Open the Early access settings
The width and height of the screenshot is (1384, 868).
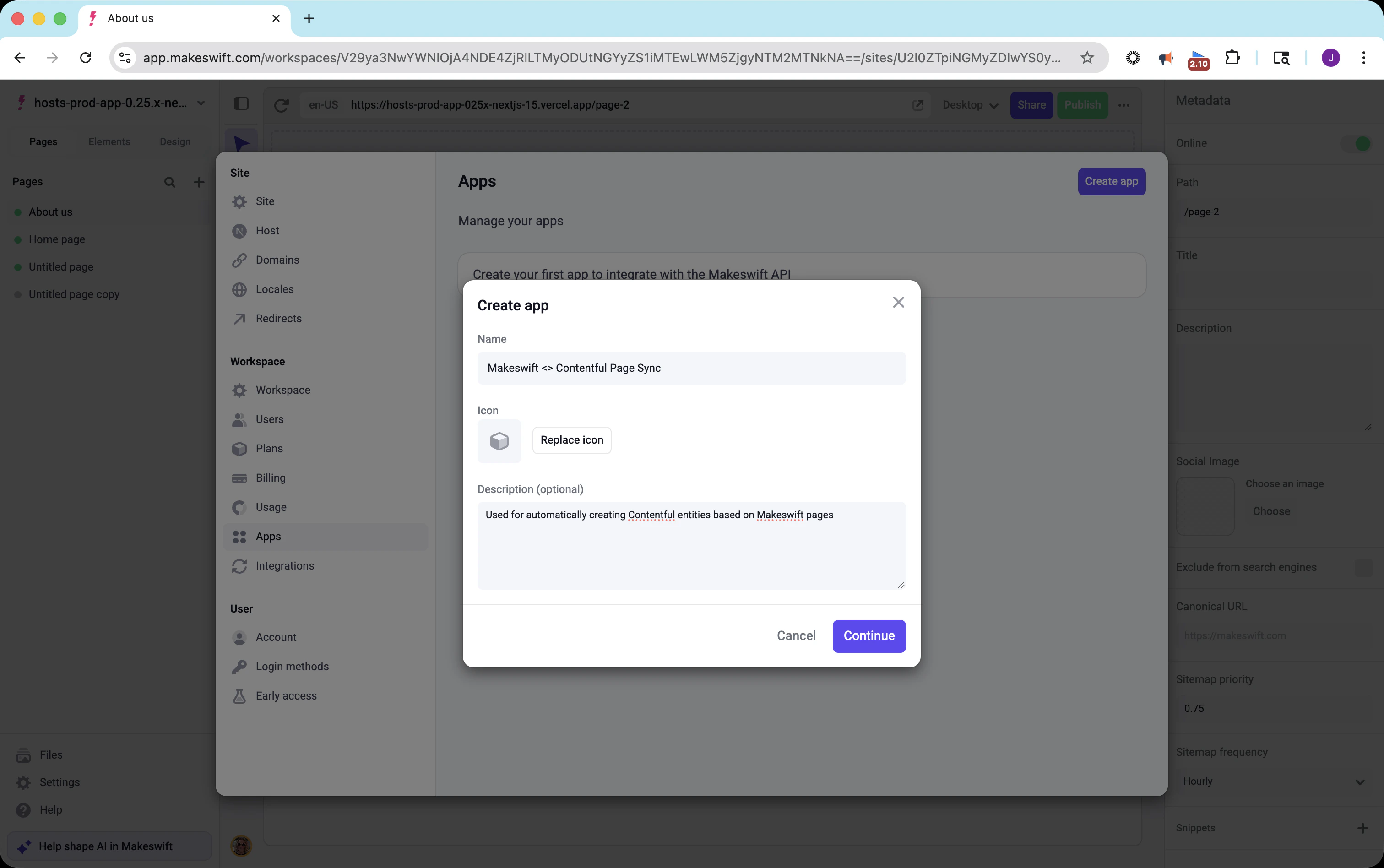tap(286, 696)
